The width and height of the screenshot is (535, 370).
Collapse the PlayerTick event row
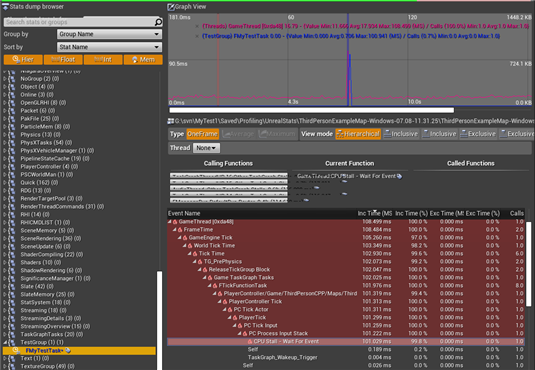pos(230,317)
